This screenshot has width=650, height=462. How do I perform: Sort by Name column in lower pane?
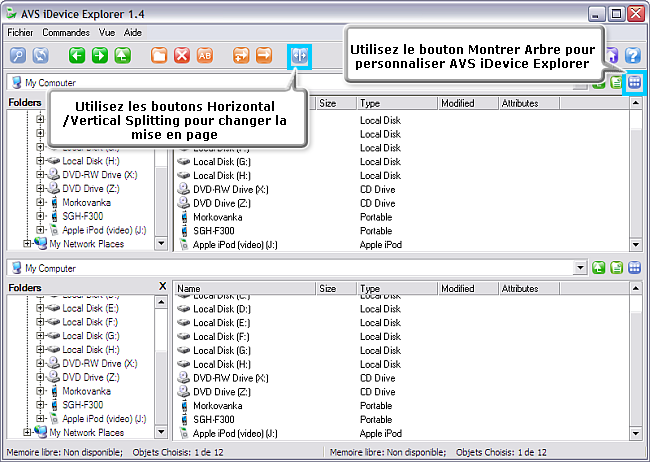coord(245,289)
